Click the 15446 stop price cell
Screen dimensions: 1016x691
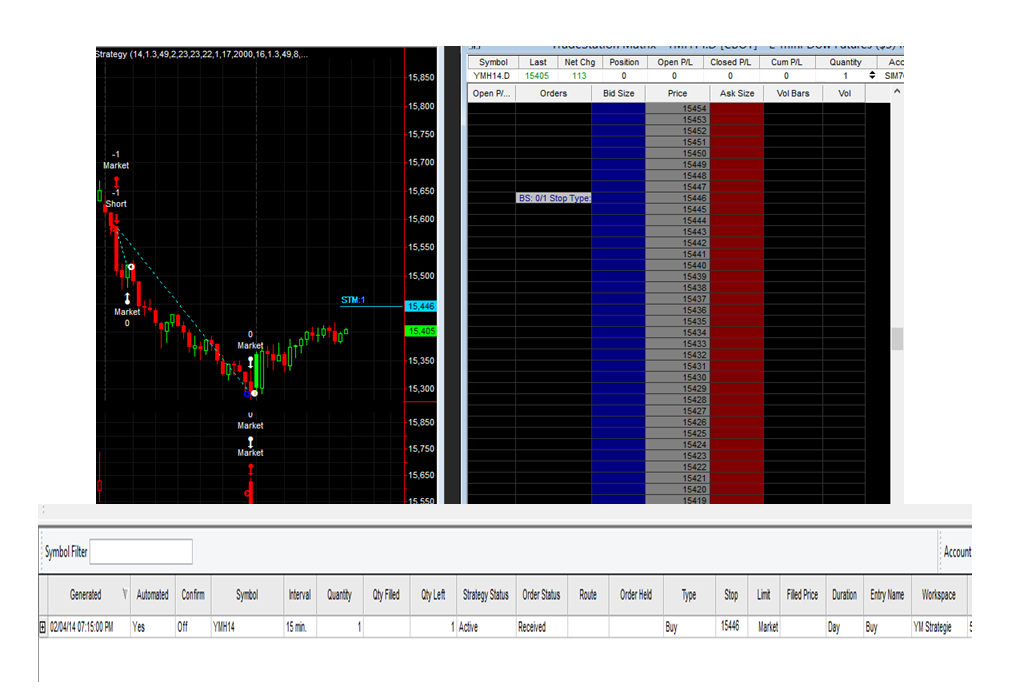point(731,626)
